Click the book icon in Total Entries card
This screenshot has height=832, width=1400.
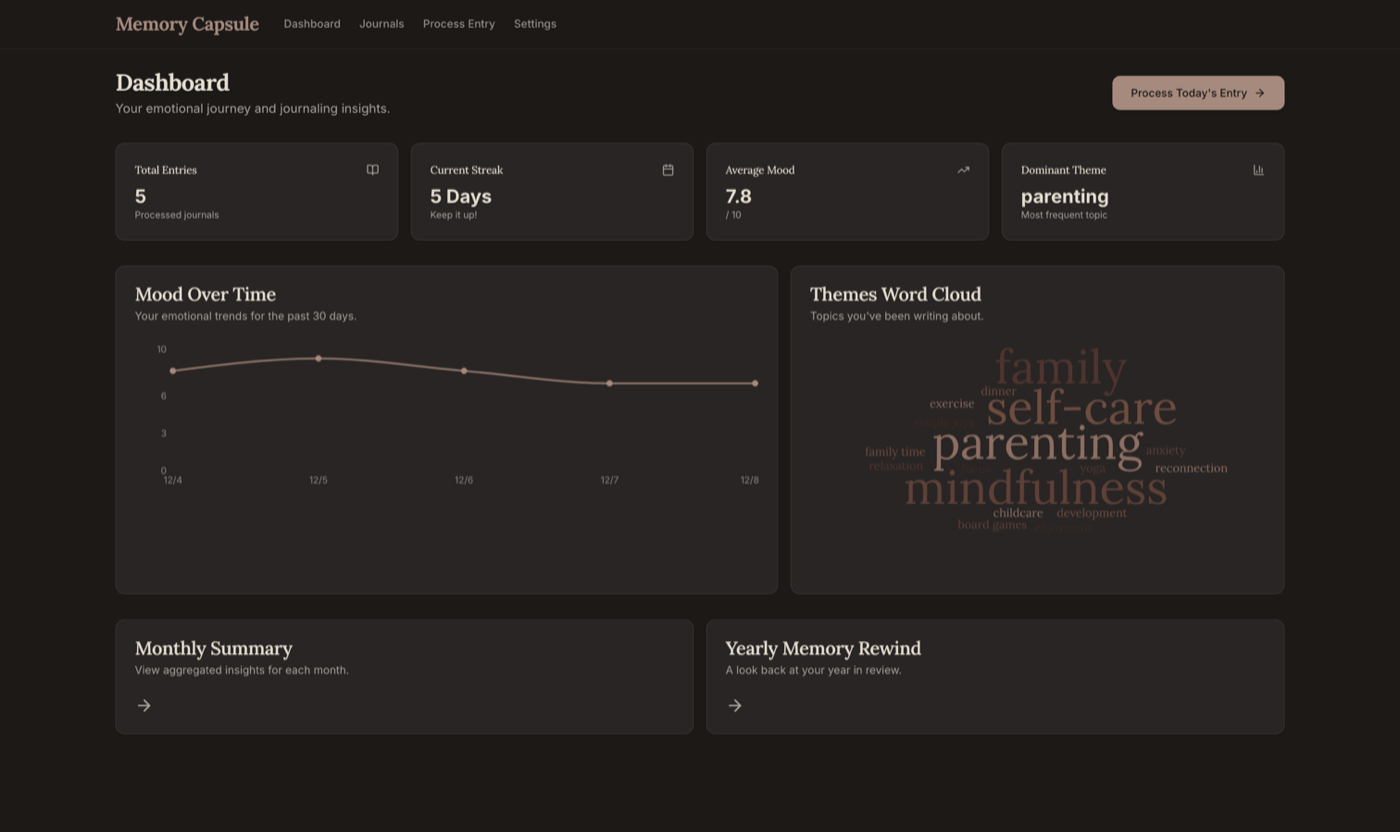(x=372, y=170)
